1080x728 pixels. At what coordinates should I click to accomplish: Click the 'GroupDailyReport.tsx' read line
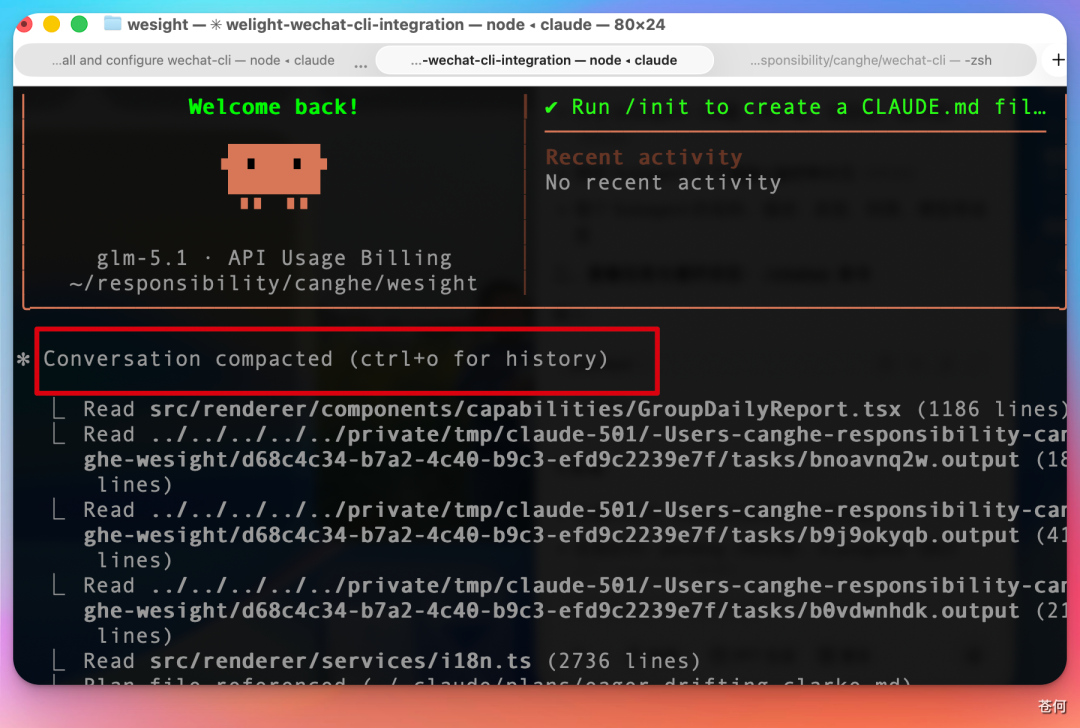point(573,409)
